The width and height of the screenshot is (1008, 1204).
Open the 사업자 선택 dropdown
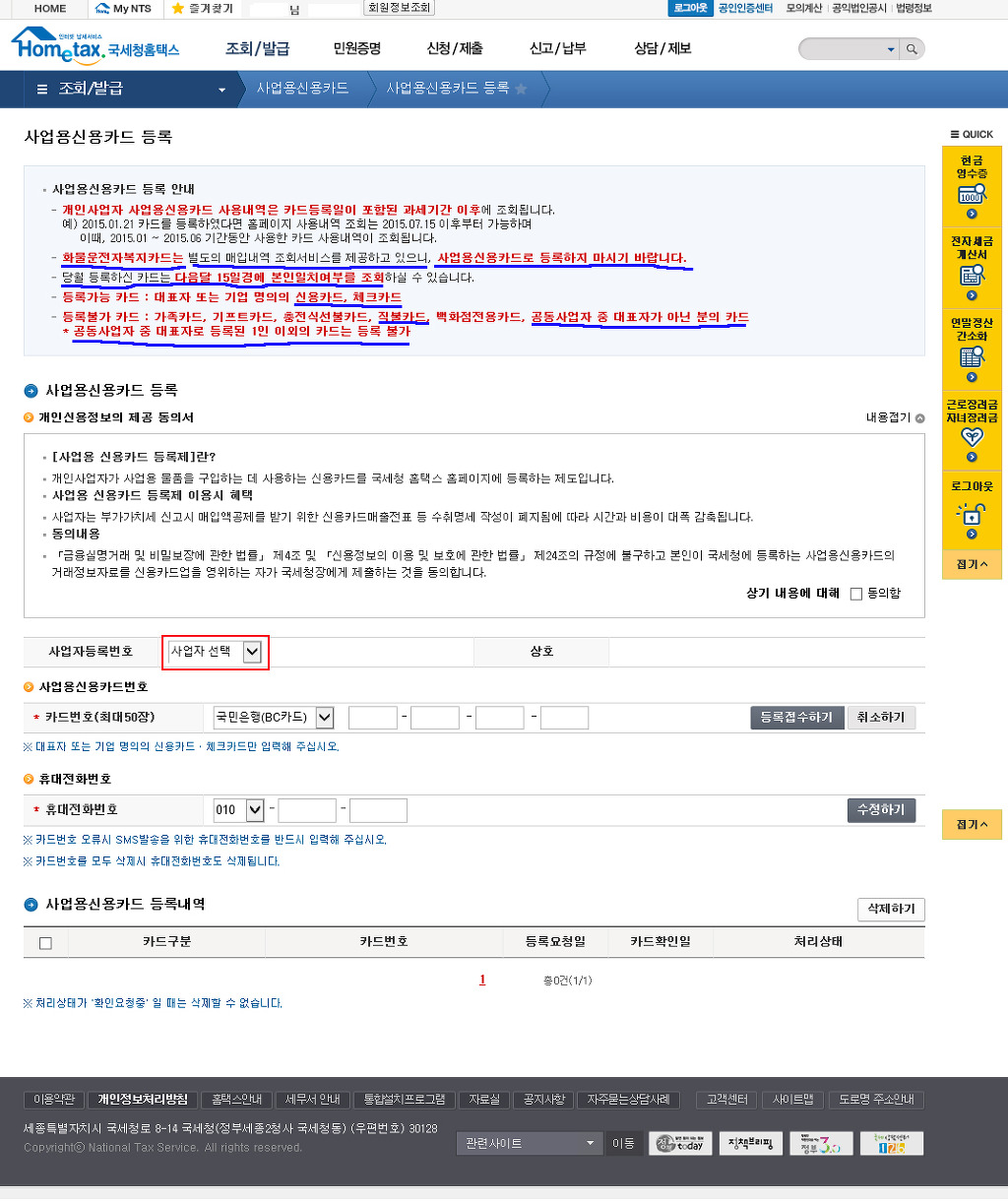(216, 652)
